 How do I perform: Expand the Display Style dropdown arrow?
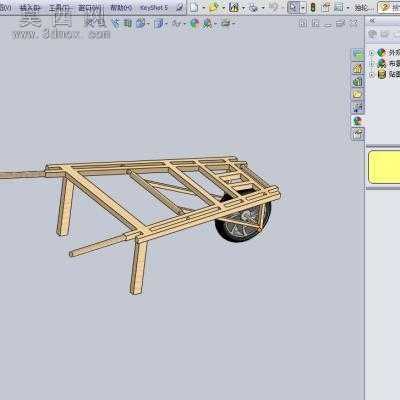coord(166,24)
